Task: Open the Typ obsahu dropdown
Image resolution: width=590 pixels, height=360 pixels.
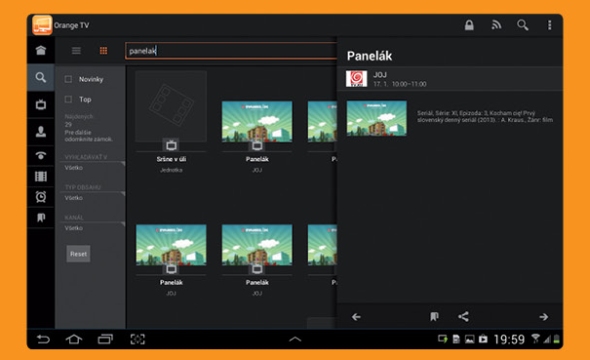Action: (x=93, y=198)
